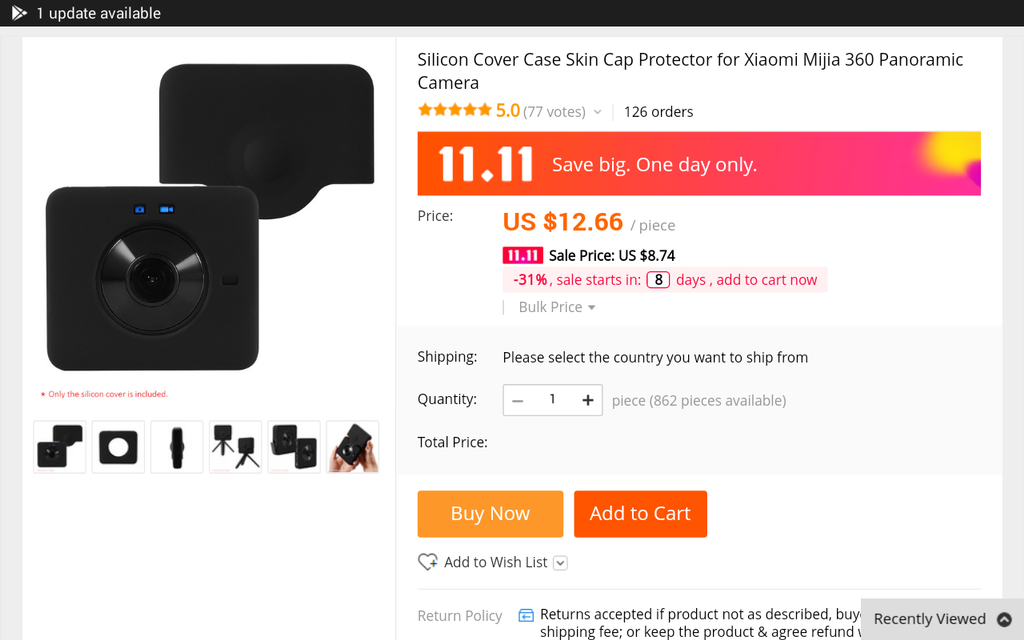Screen dimensions: 1024x640
Task: Select the side-view cover thumbnail
Action: point(177,446)
